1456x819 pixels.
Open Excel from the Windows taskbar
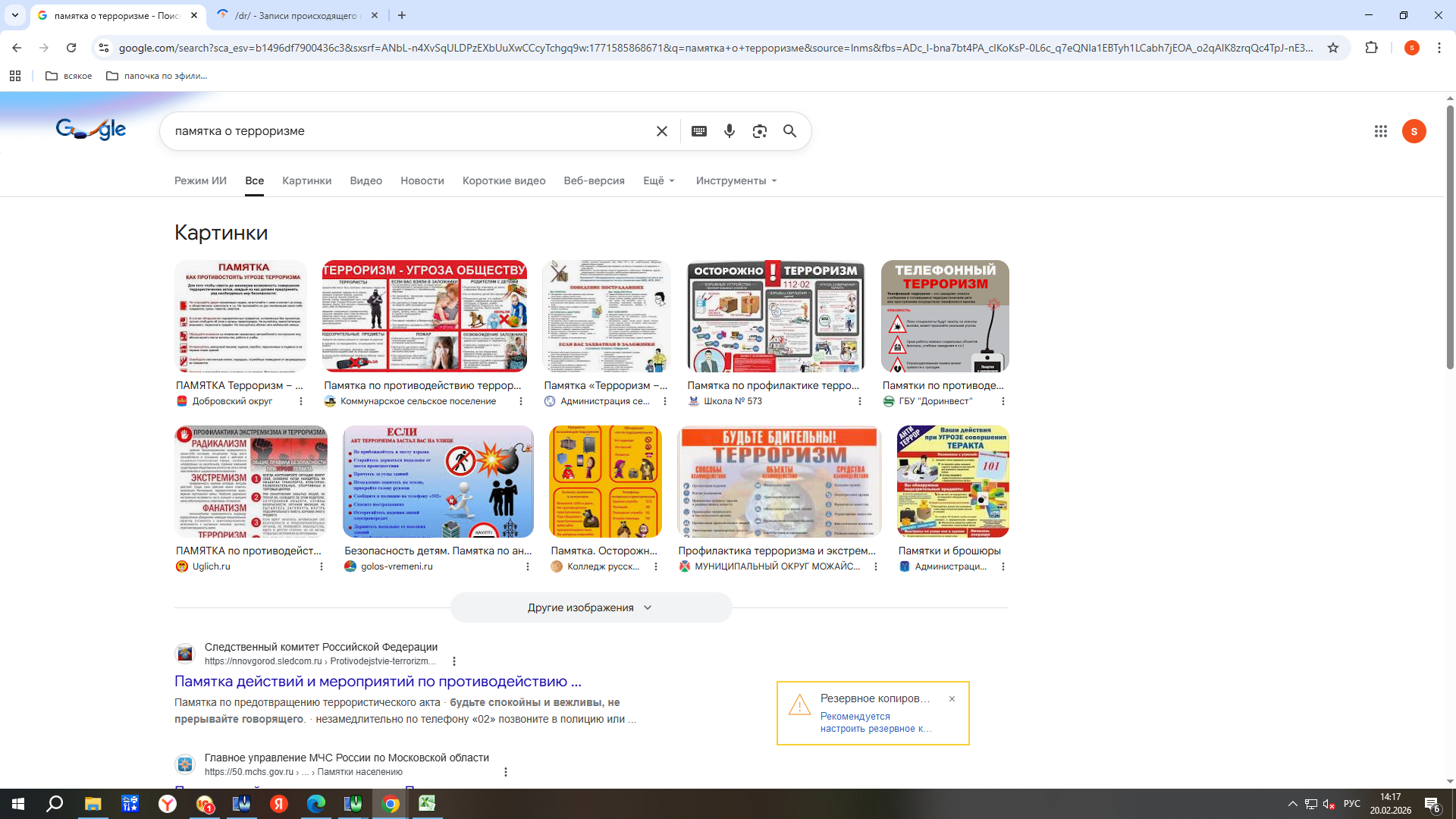tap(427, 804)
